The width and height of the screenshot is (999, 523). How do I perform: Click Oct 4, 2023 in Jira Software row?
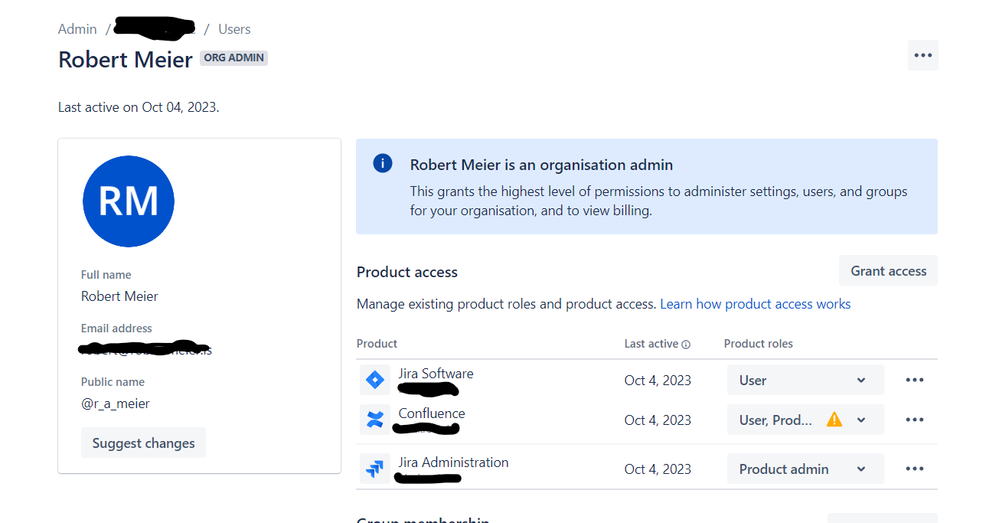[x=658, y=380]
